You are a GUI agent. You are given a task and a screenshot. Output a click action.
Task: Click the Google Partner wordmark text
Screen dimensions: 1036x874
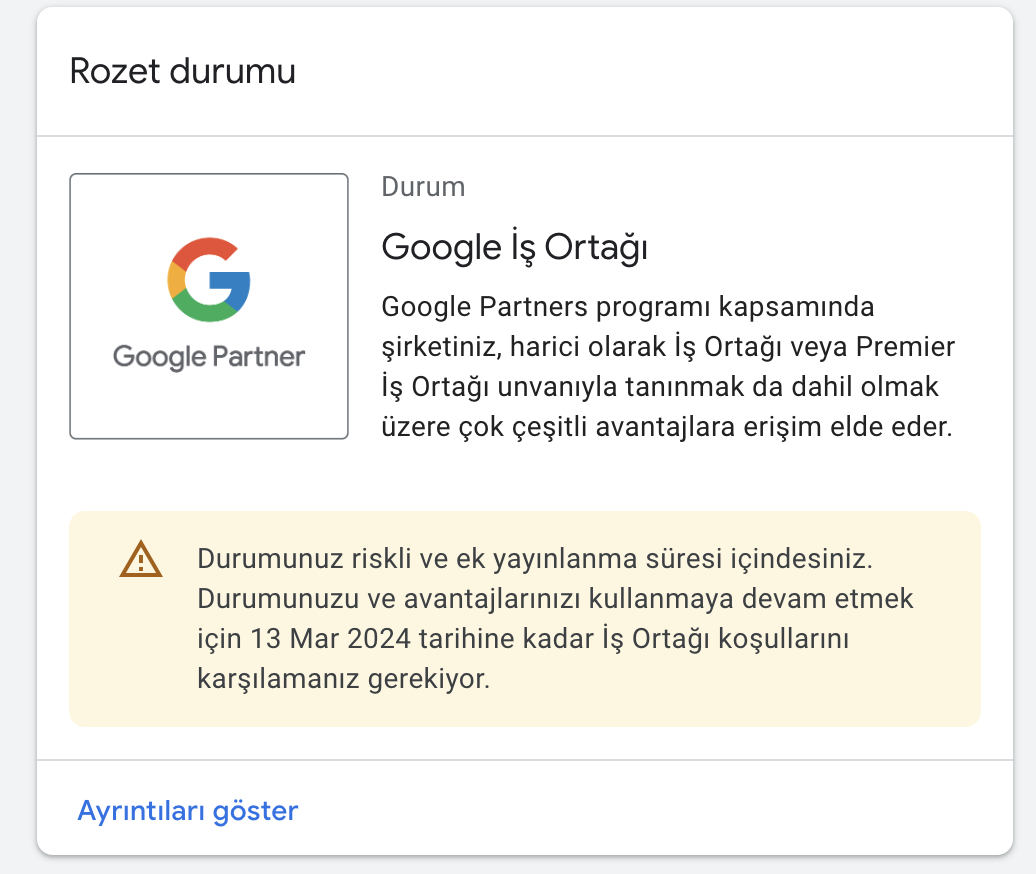point(209,357)
